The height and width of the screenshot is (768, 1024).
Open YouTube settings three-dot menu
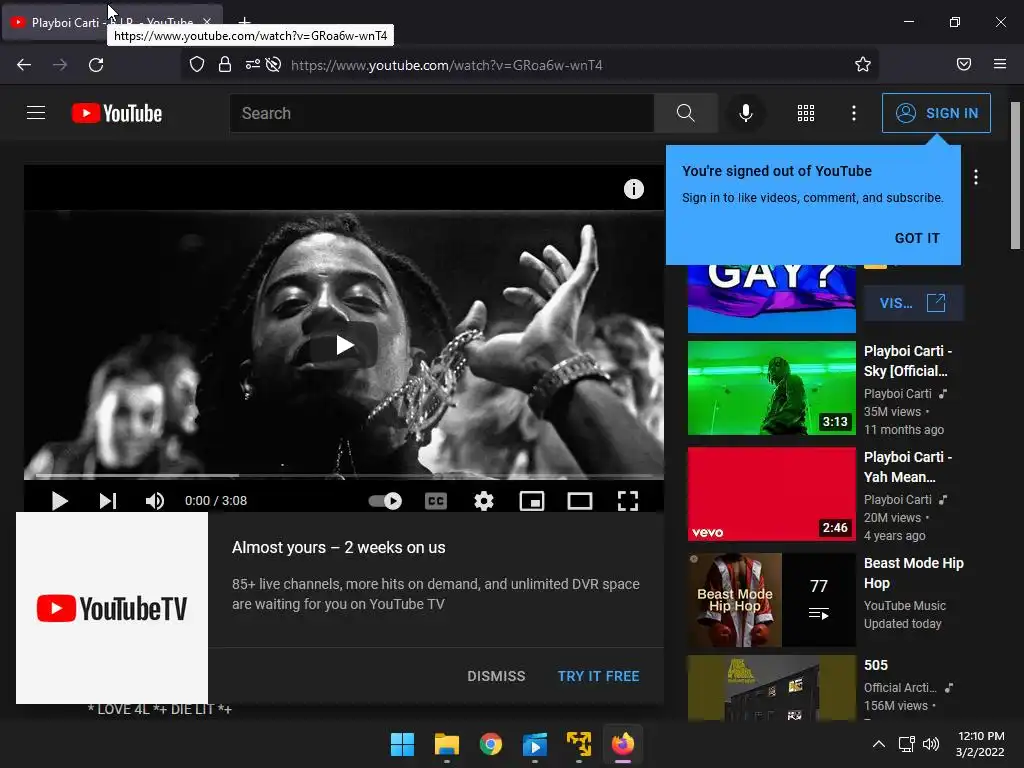[854, 113]
